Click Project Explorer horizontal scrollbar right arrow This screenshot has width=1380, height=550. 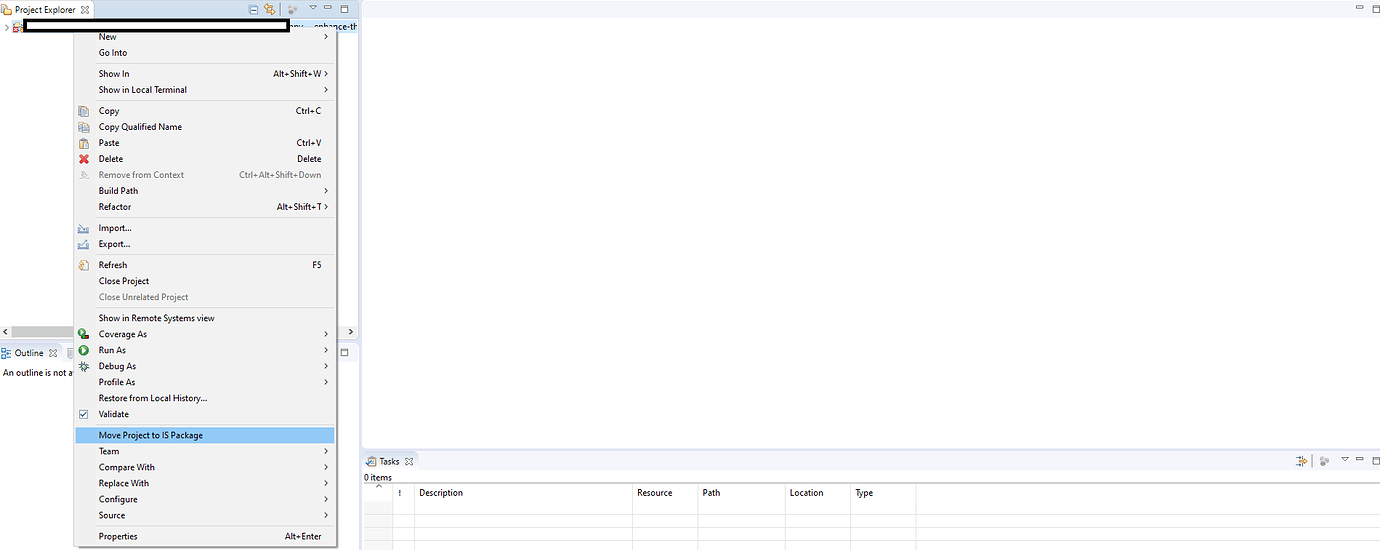(x=351, y=331)
